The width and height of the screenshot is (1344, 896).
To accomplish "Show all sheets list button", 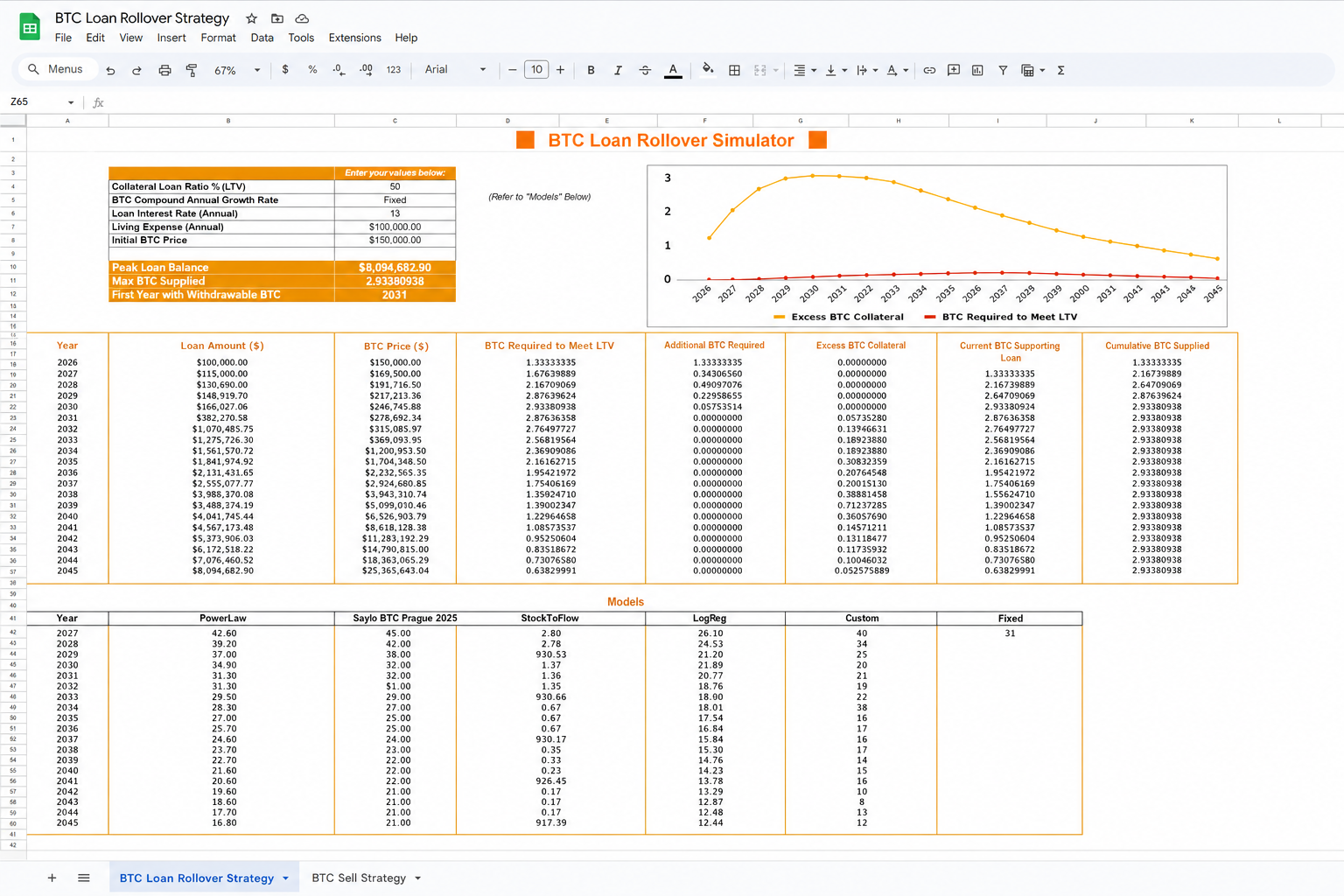I will pyautogui.click(x=84, y=878).
